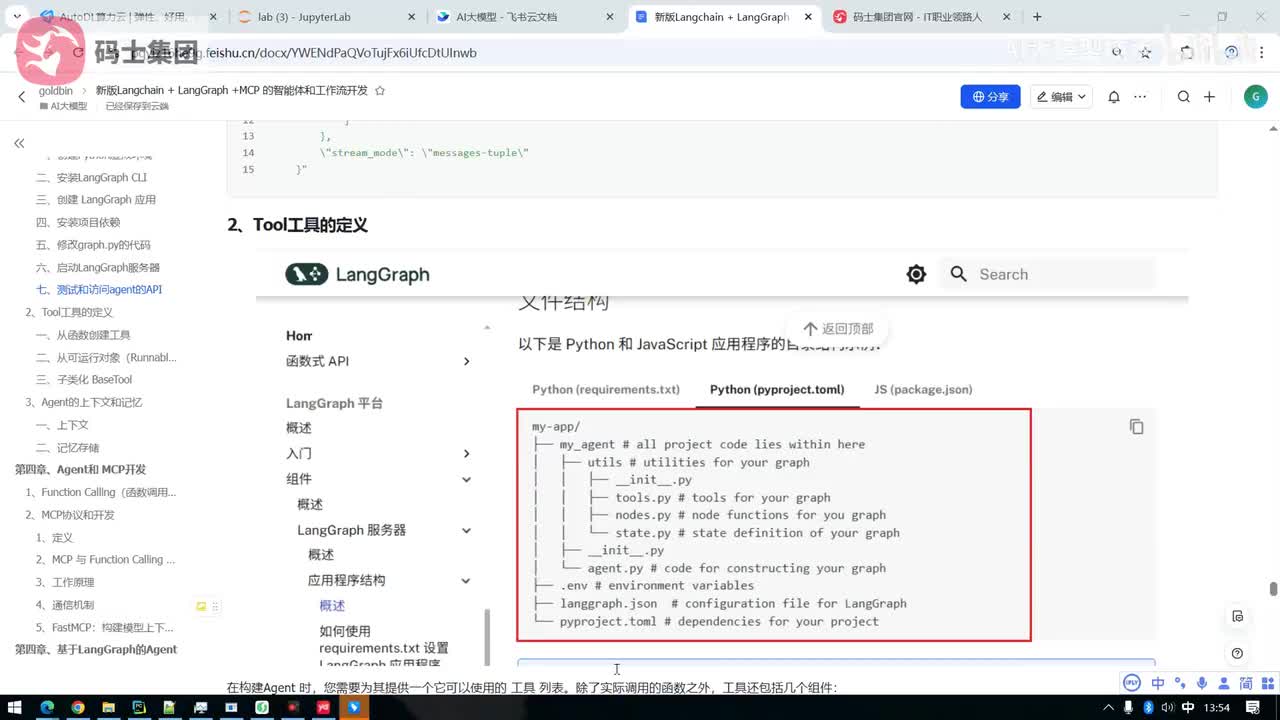The height and width of the screenshot is (720, 1280).
Task: Jump to 二、记忆存储 outline item
Action: click(68, 447)
